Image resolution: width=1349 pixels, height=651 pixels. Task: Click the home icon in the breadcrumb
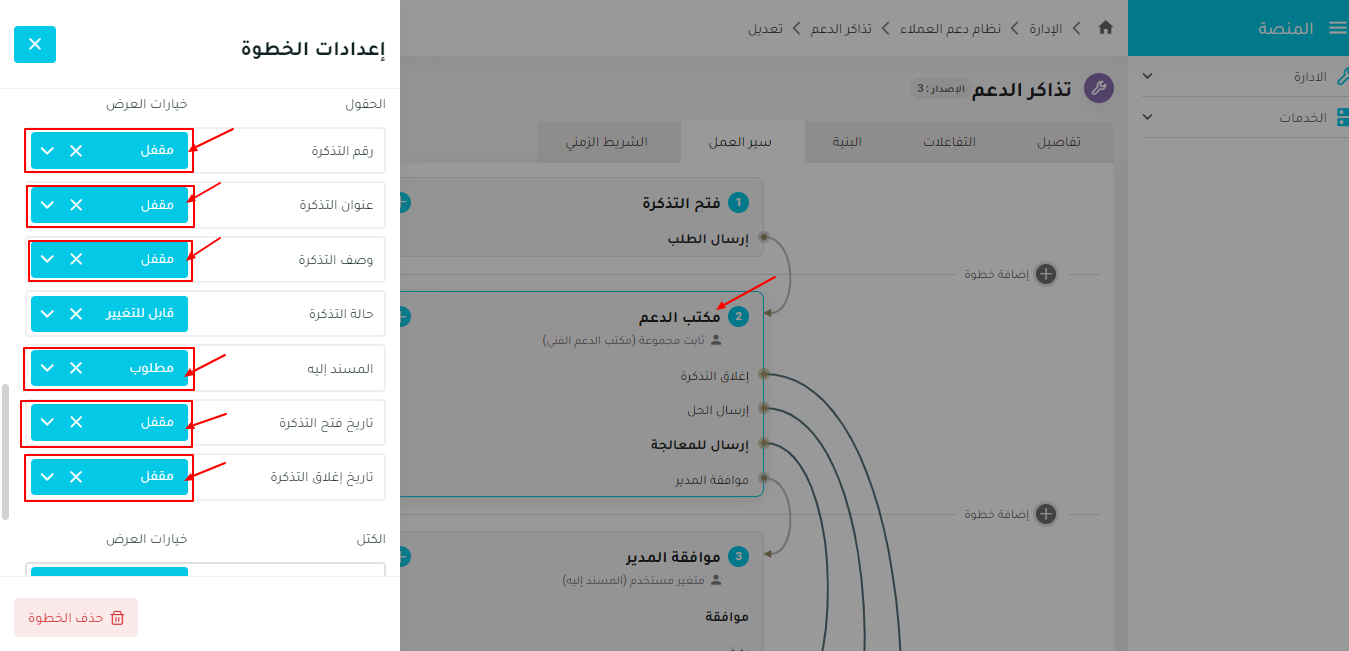pyautogui.click(x=1105, y=29)
